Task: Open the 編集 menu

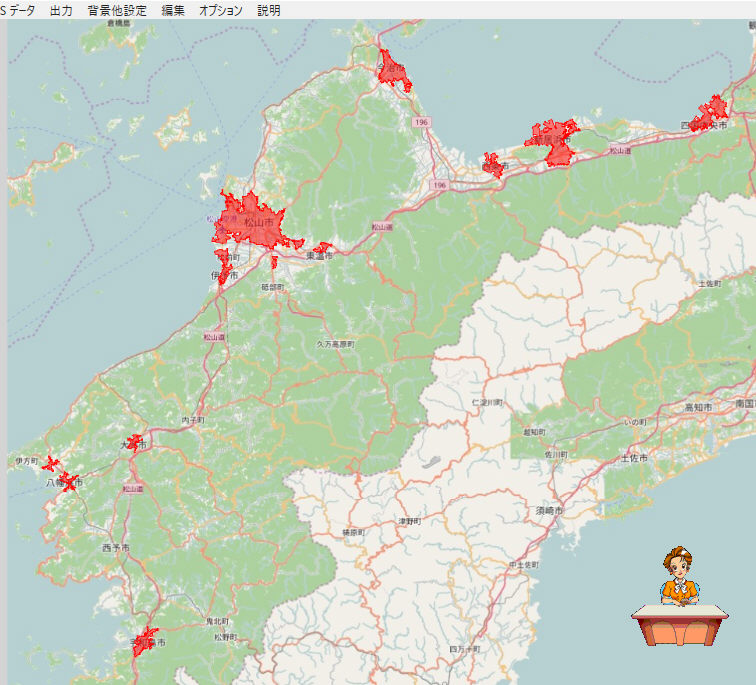Action: (x=173, y=10)
